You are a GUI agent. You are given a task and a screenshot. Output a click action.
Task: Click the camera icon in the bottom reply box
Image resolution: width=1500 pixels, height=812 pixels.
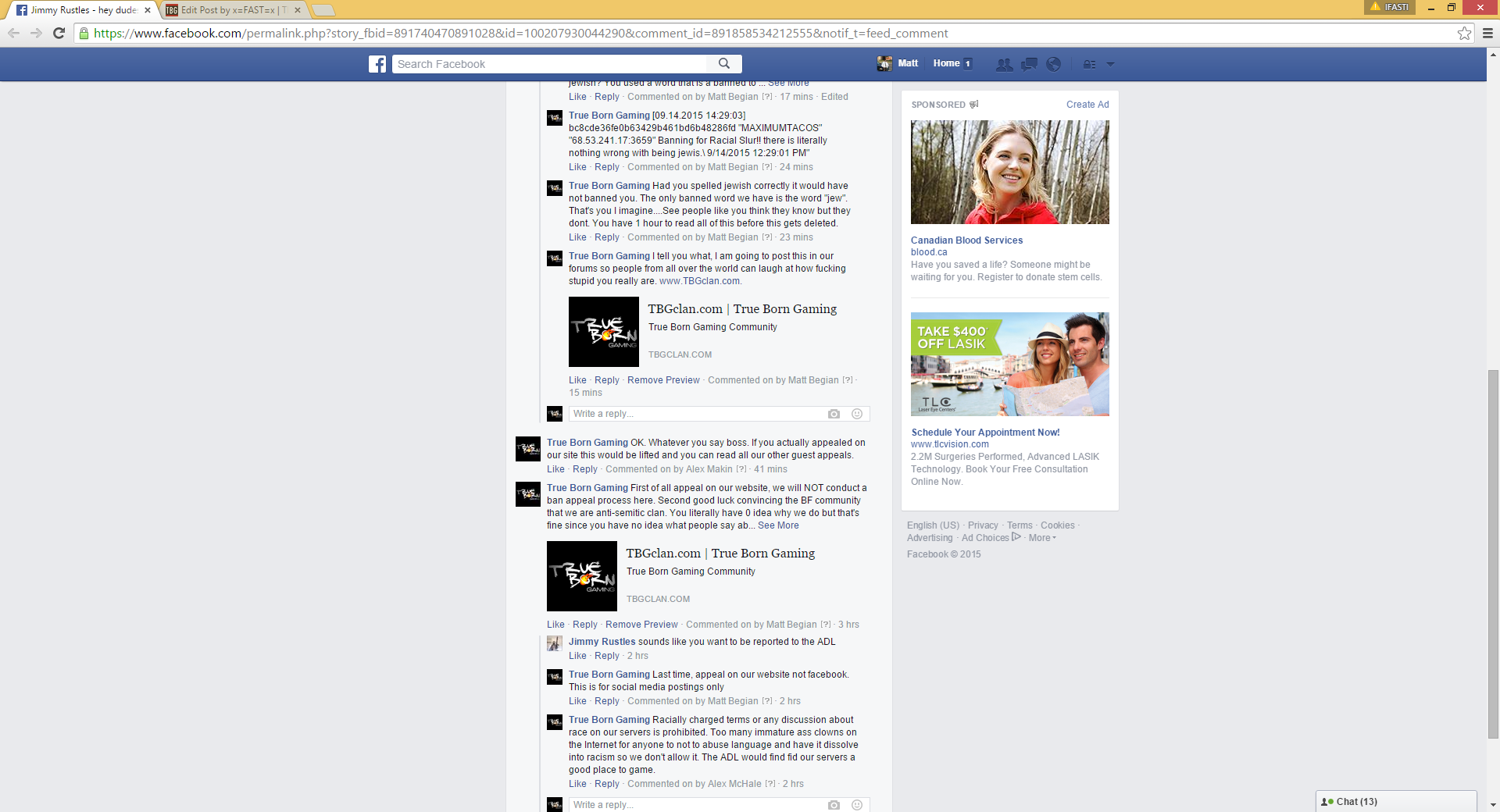pos(834,805)
